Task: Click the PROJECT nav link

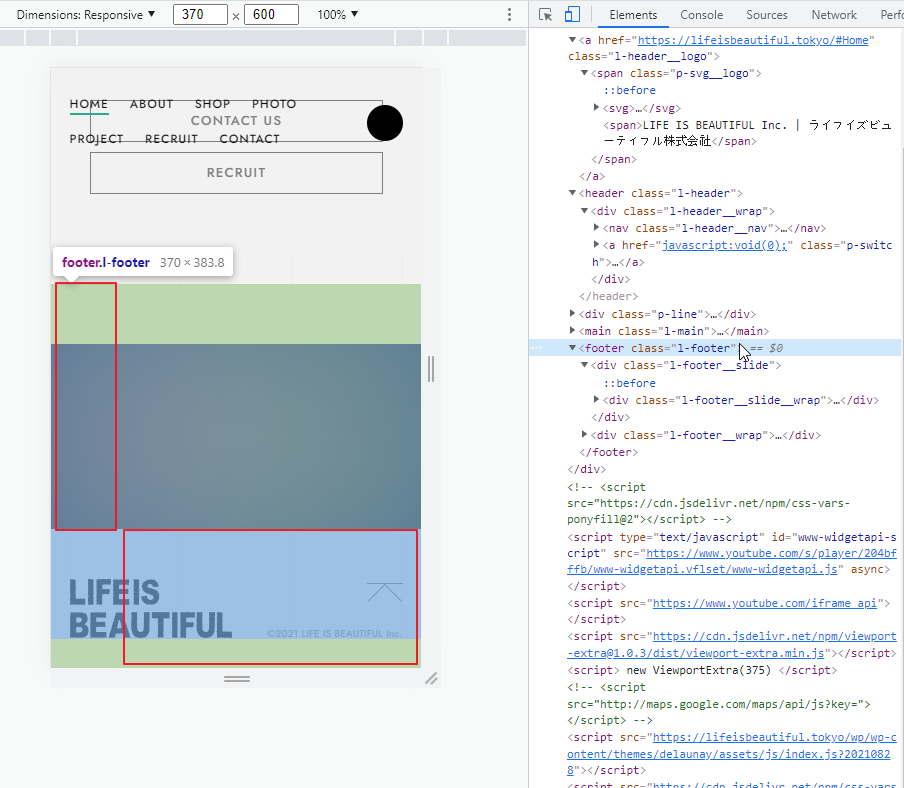Action: pyautogui.click(x=96, y=139)
